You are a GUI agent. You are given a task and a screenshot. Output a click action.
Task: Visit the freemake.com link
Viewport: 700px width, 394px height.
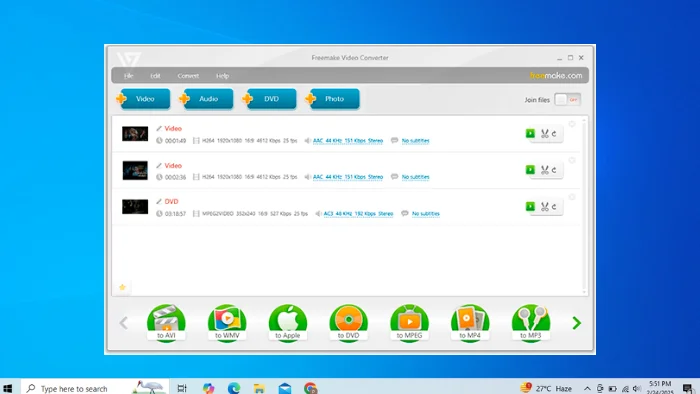pos(556,75)
